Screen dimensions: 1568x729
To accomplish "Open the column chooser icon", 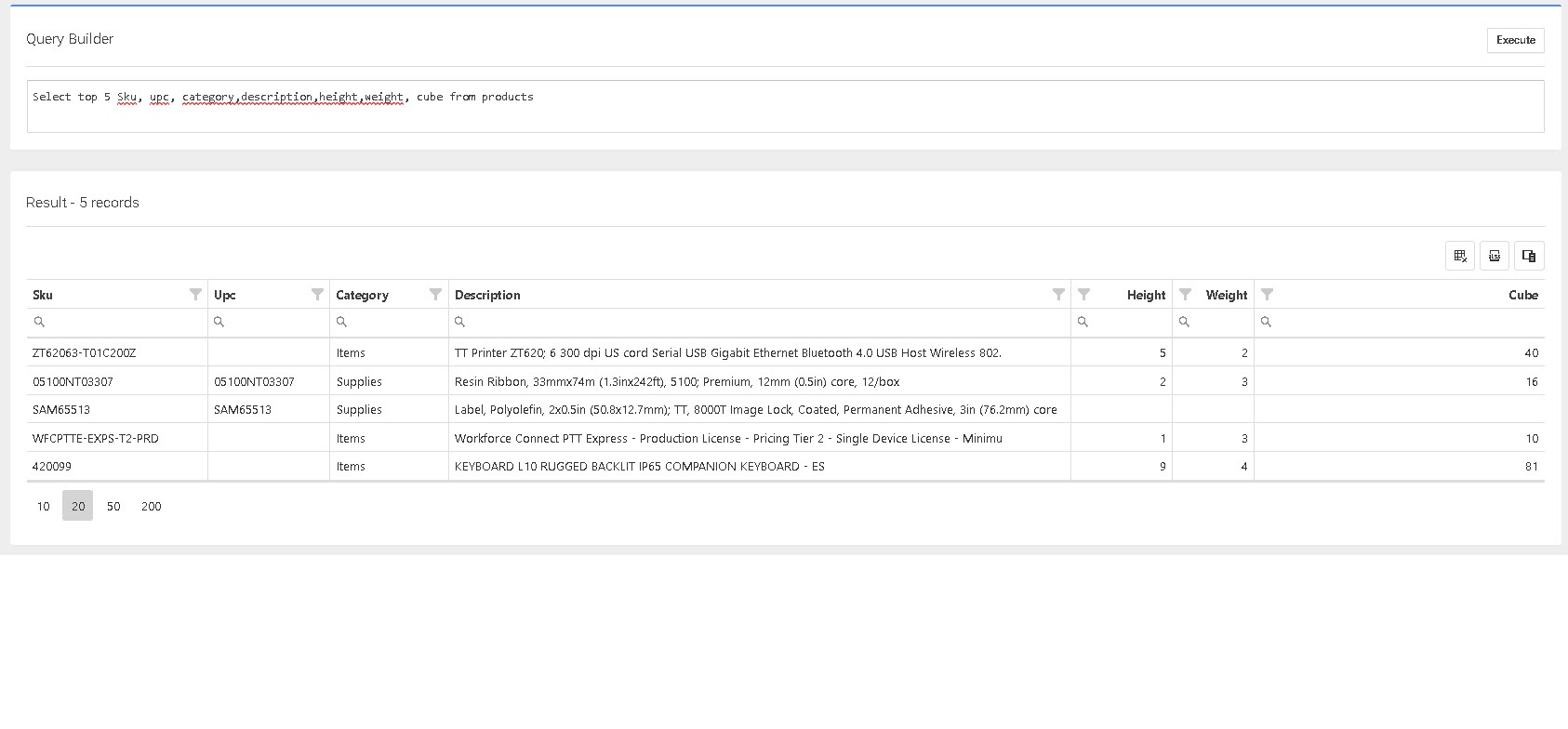I will pyautogui.click(x=1529, y=256).
